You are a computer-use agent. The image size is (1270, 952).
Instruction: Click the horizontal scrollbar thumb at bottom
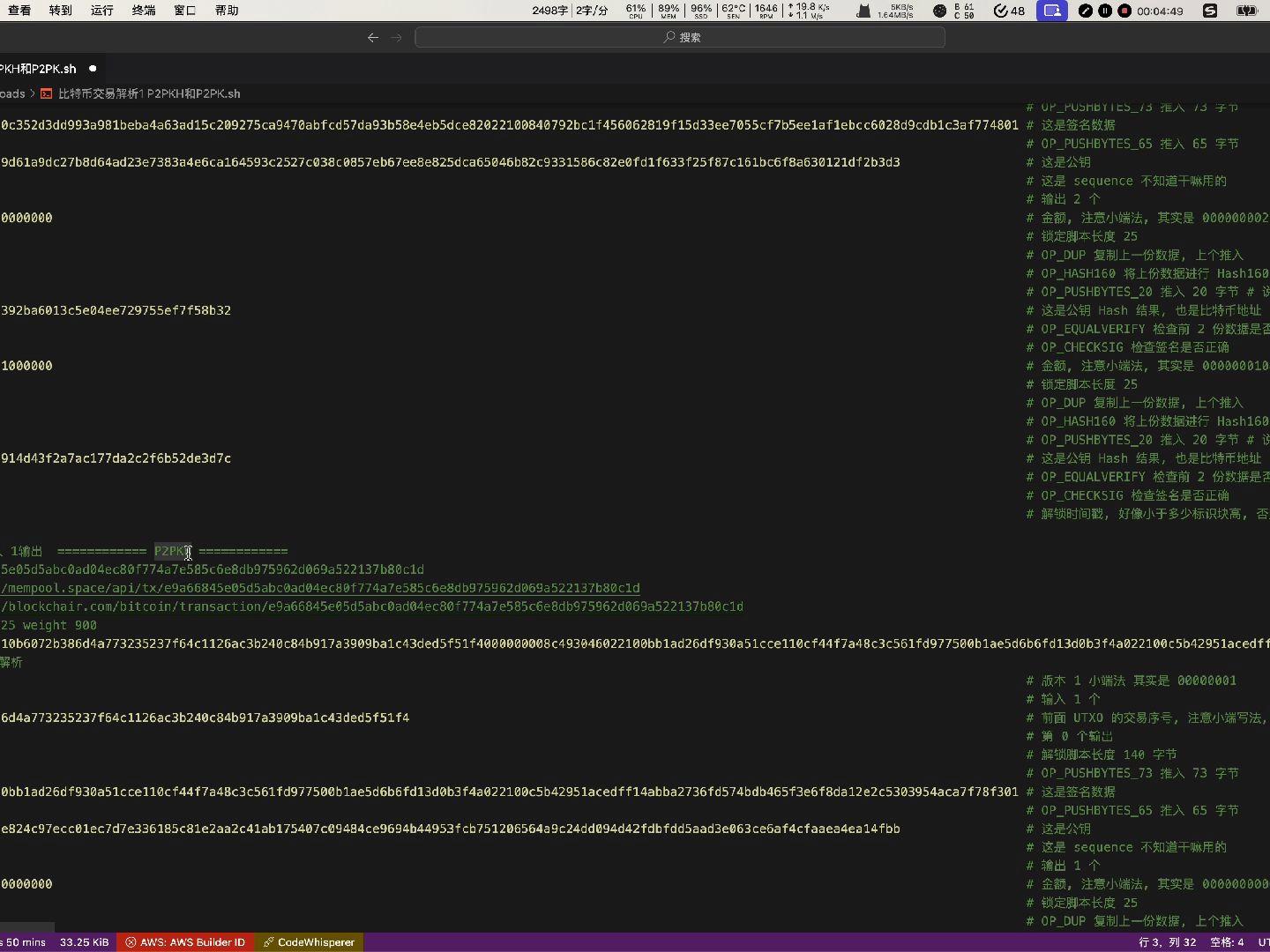pos(27,927)
